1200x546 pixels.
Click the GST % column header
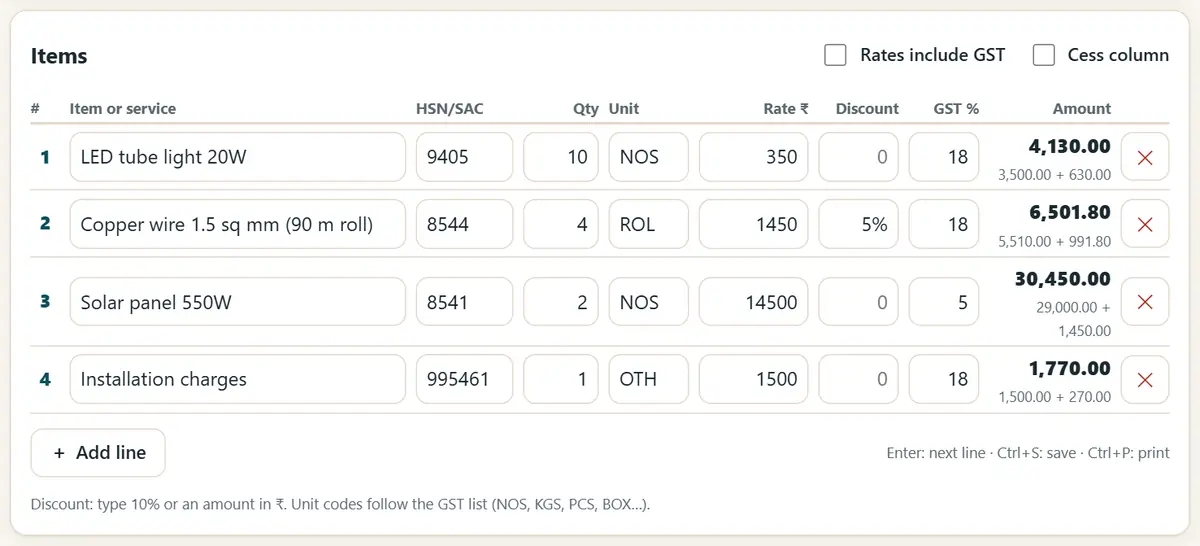956,108
